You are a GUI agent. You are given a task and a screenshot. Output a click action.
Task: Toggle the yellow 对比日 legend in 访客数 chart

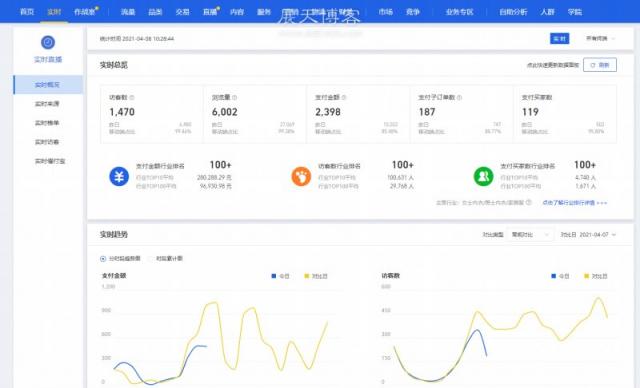point(596,276)
